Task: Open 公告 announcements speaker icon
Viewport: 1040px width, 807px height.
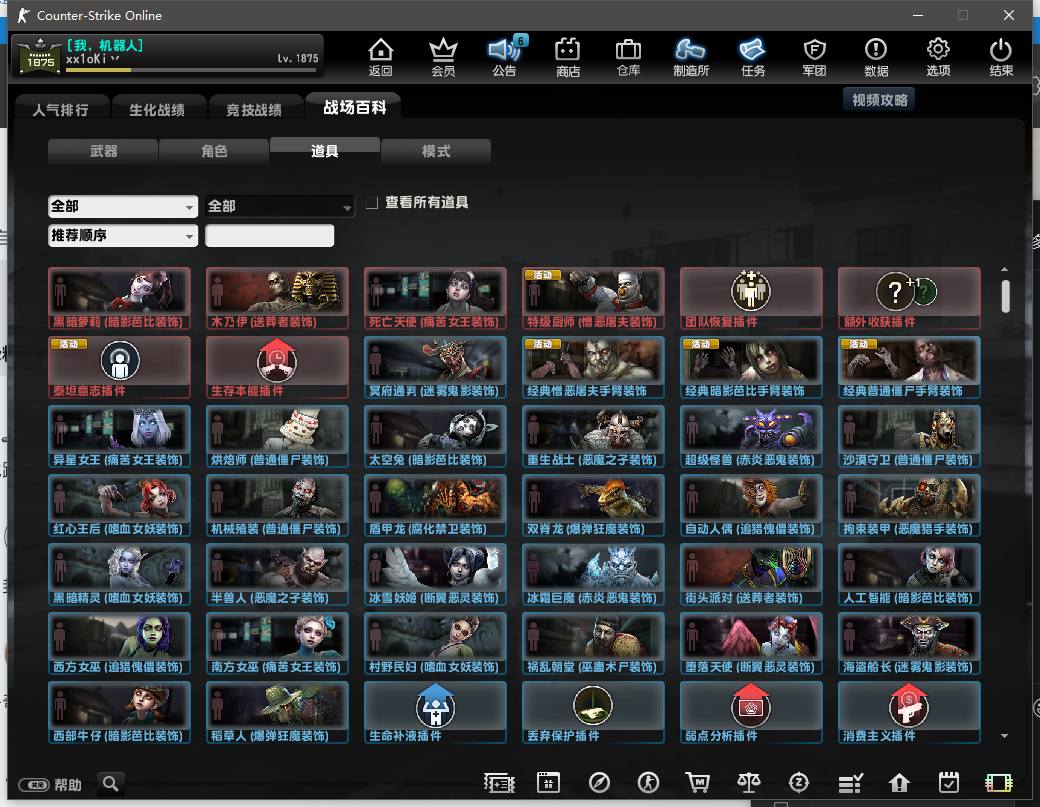Action: (505, 57)
